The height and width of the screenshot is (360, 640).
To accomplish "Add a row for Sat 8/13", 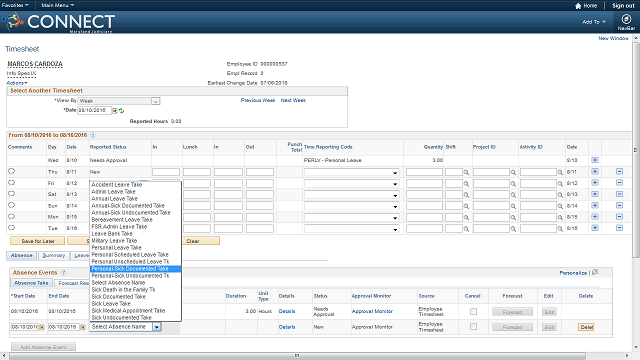I will point(595,194).
